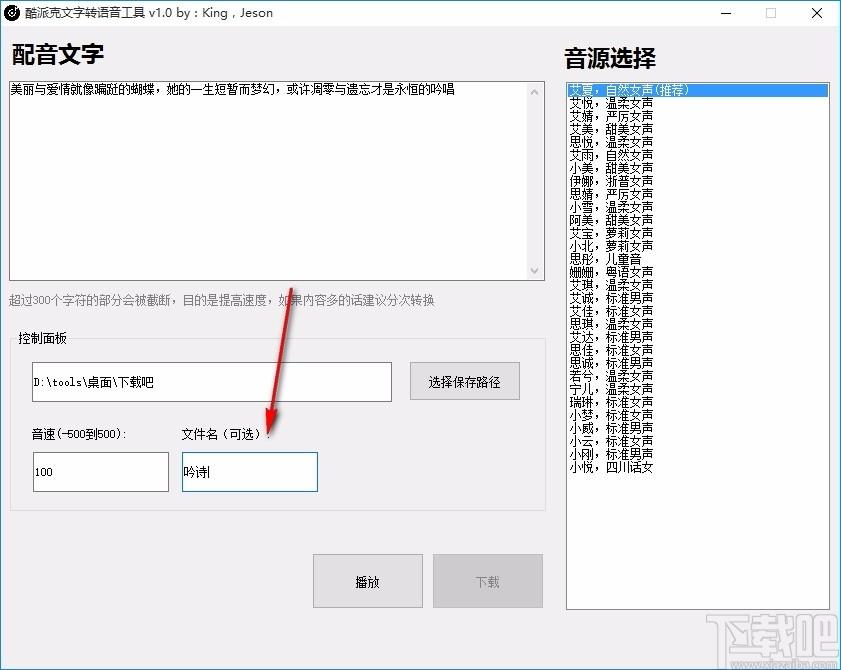Screen dimensions: 841x670
Task: Select voice 思悦,温柔女声
Action: click(x=697, y=142)
